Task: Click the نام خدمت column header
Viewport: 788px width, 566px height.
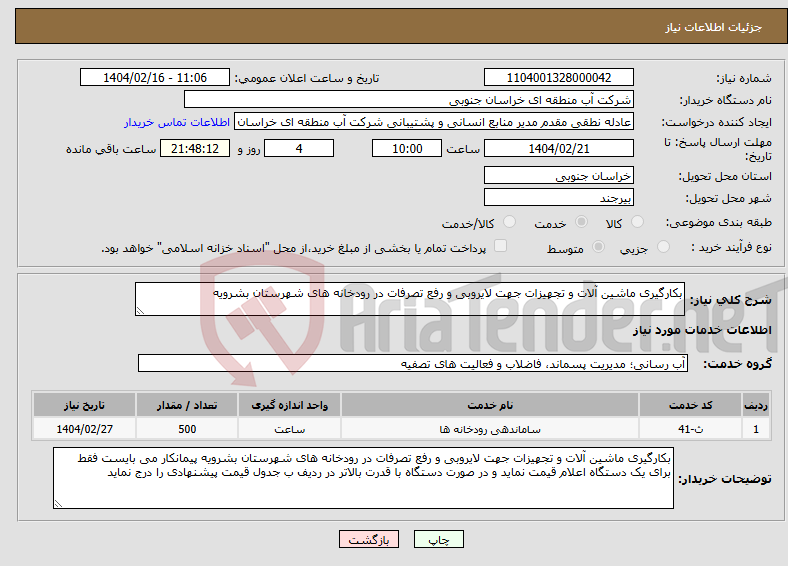Action: (x=490, y=405)
